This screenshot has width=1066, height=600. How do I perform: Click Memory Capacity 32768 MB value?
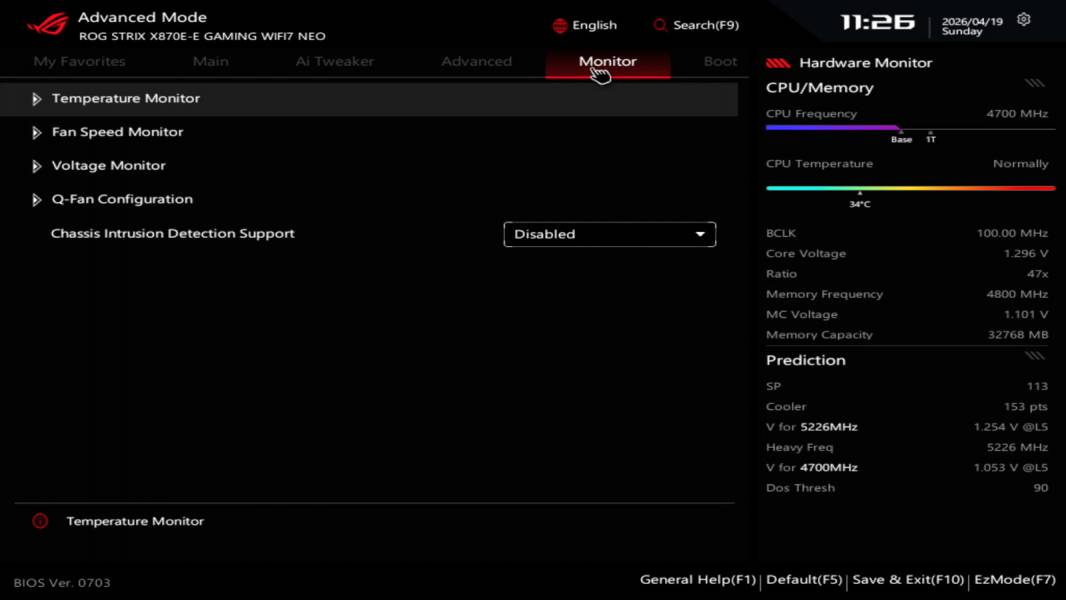1018,335
